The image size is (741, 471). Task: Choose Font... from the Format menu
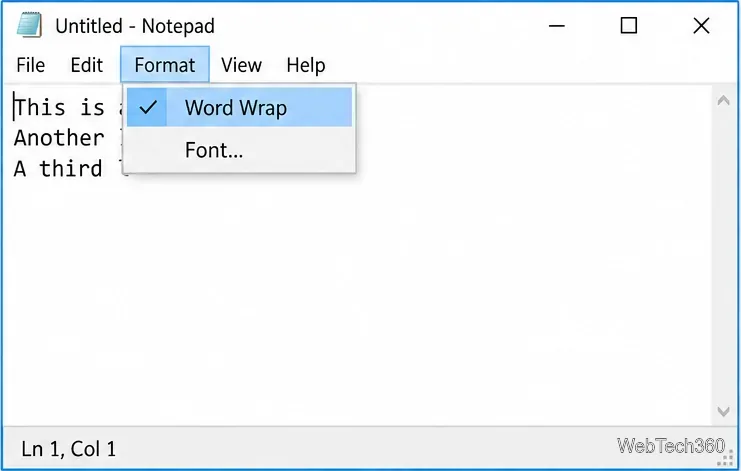pyautogui.click(x=239, y=150)
